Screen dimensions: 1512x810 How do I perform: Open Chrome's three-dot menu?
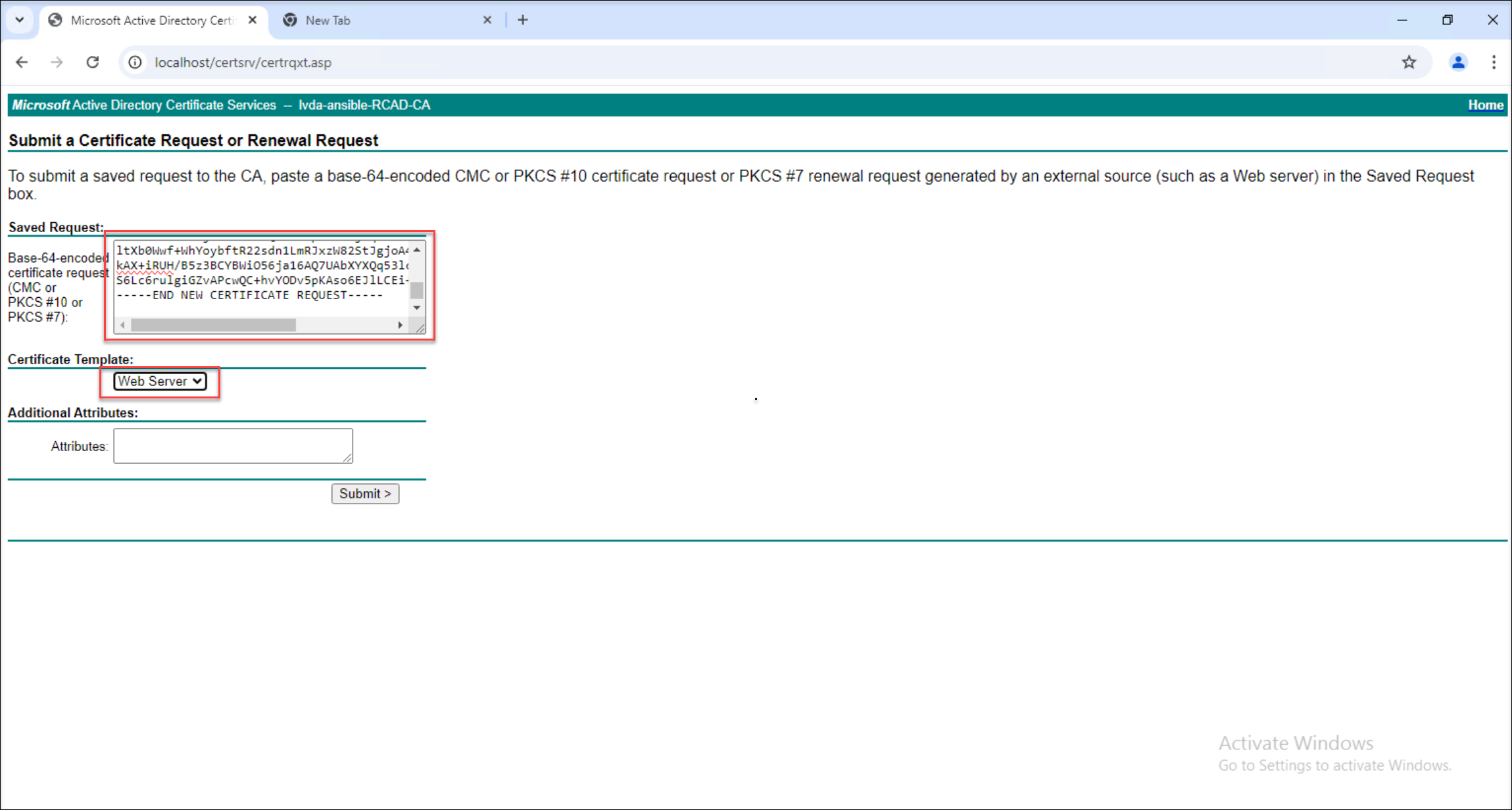[1494, 62]
